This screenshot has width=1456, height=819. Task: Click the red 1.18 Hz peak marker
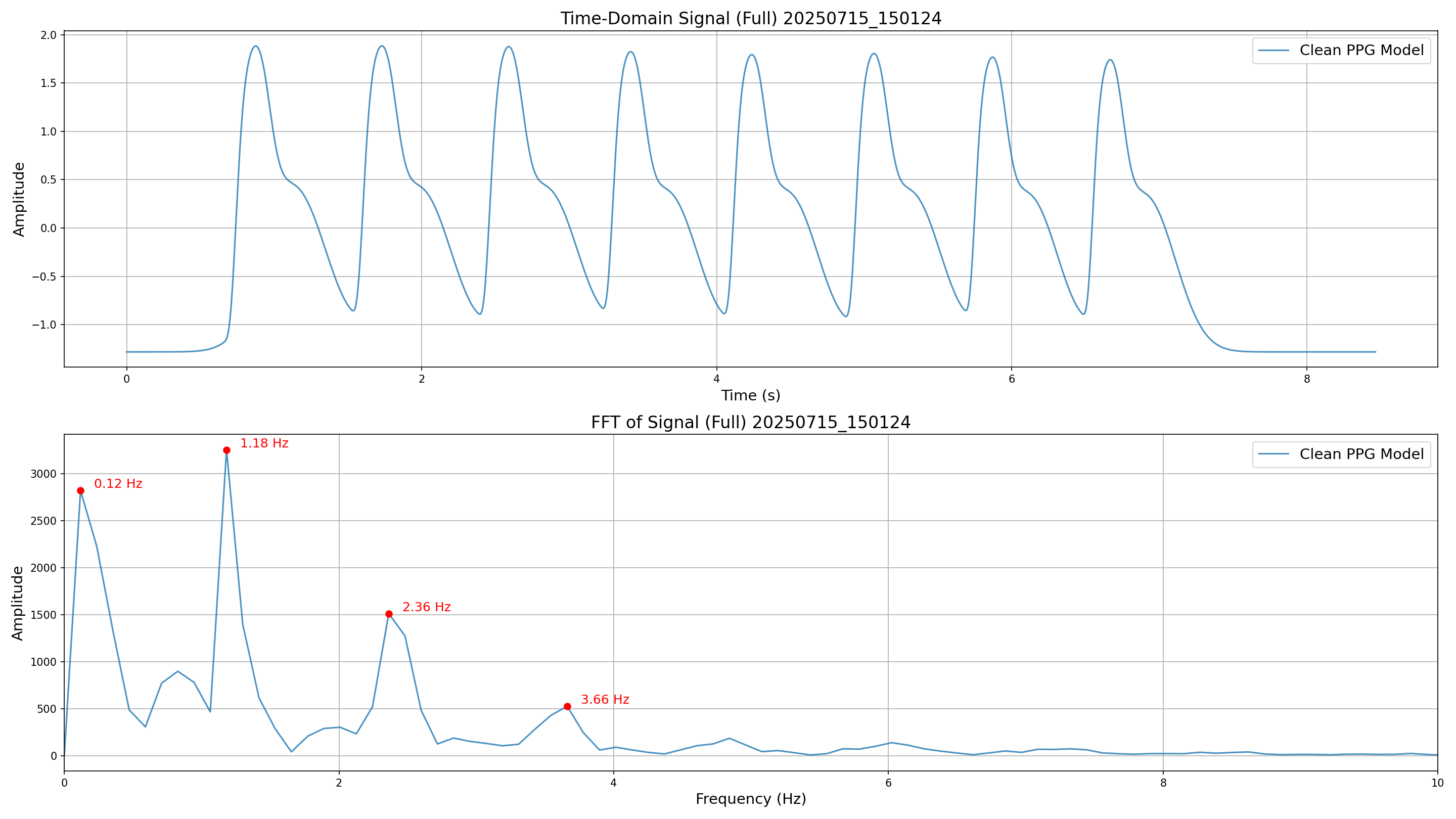tap(226, 450)
